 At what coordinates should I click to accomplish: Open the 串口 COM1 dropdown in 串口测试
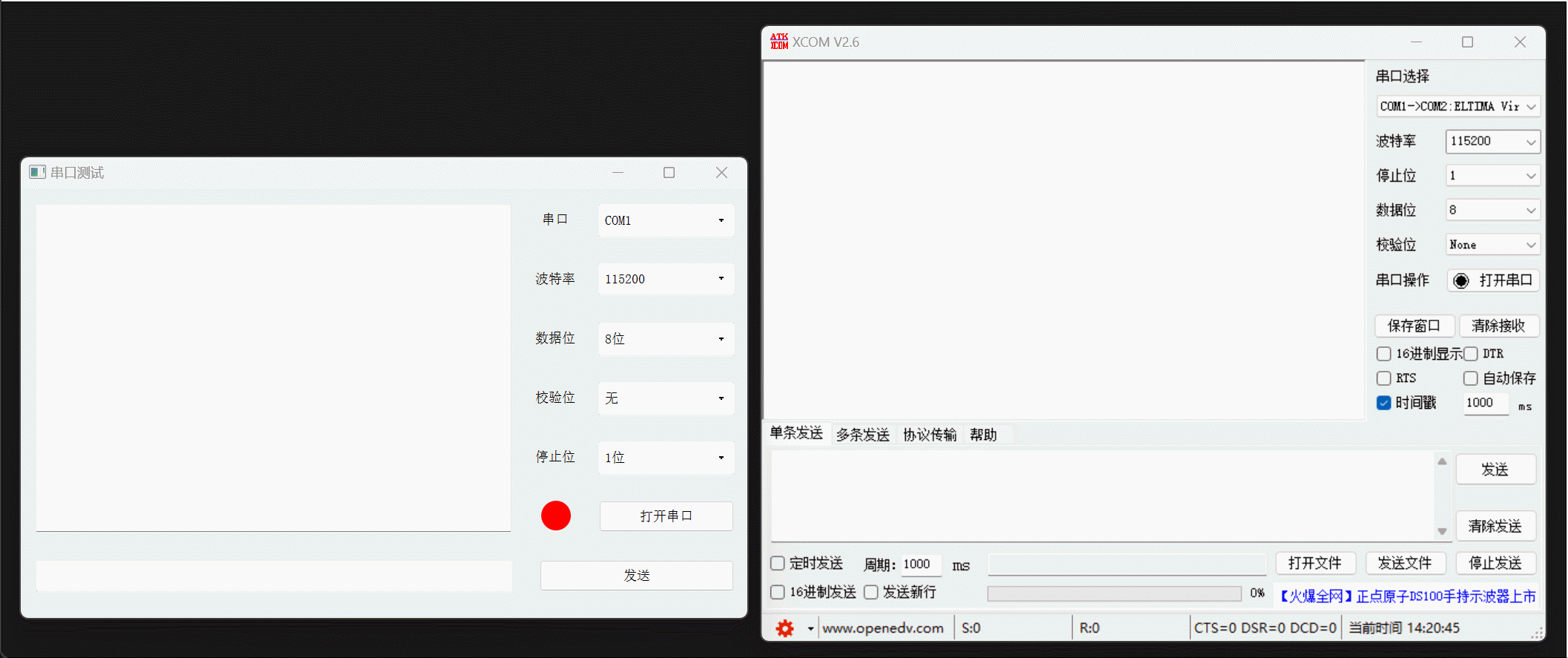(666, 220)
